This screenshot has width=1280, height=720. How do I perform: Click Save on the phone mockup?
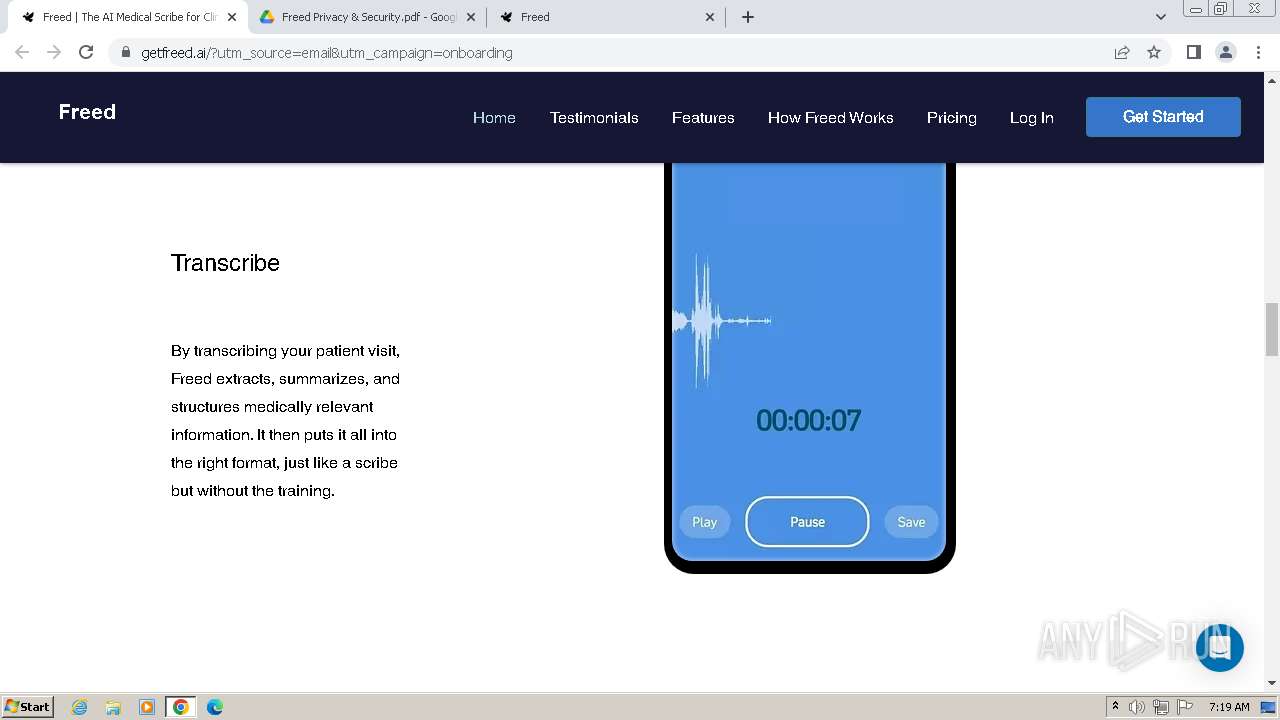pyautogui.click(x=911, y=522)
